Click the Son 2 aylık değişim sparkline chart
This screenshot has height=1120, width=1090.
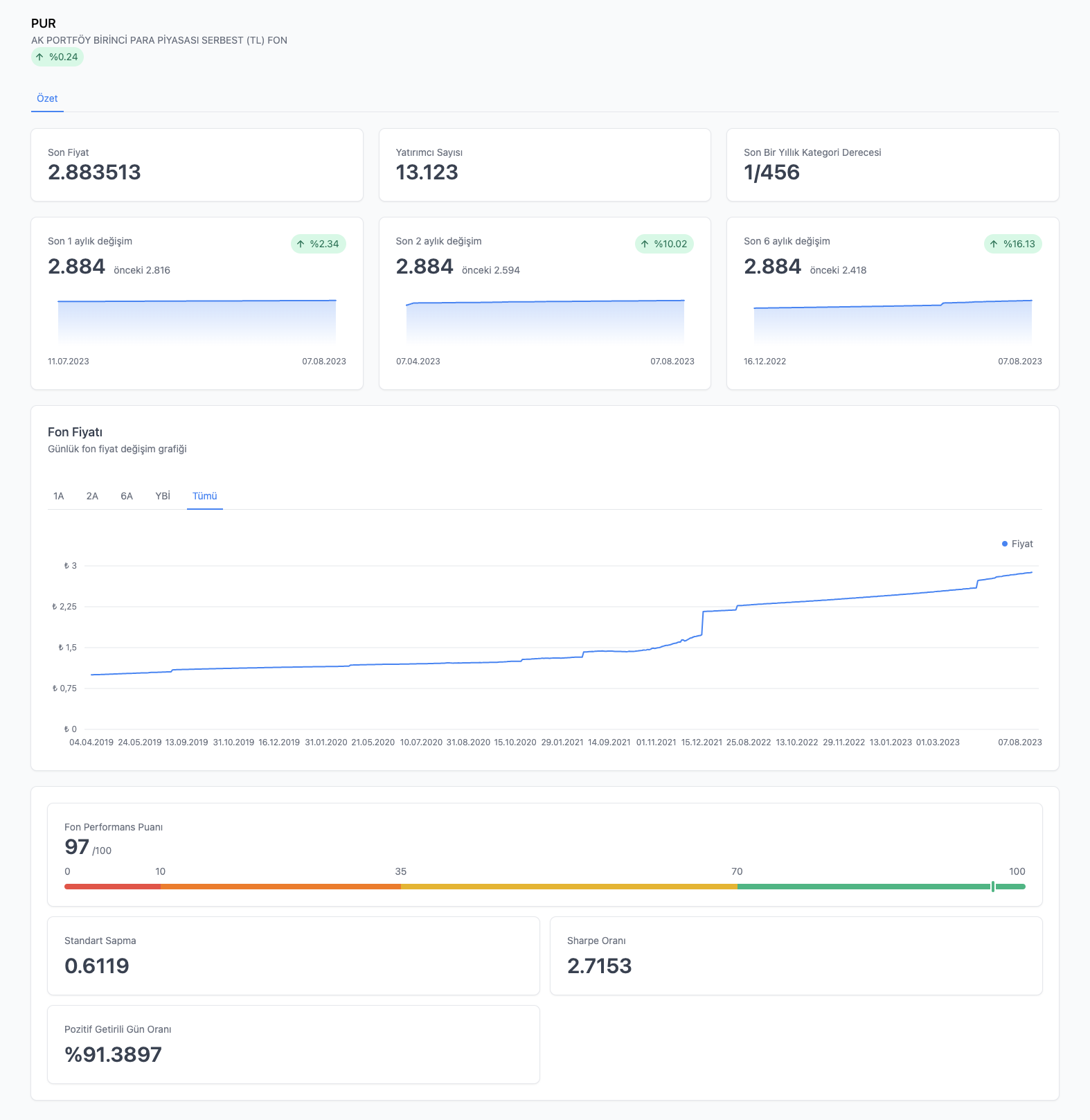pyautogui.click(x=545, y=321)
